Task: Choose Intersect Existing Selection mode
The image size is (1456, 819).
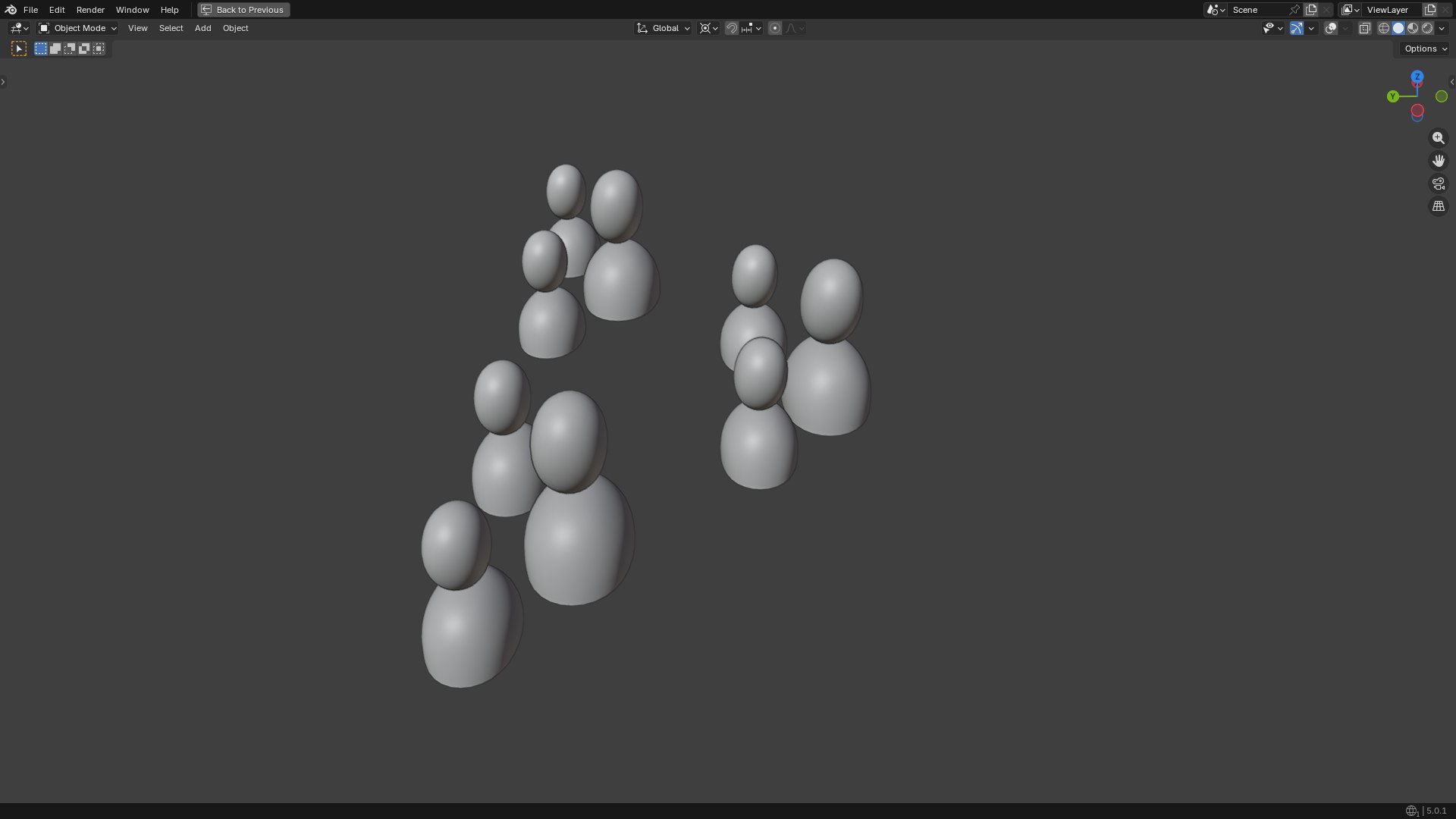Action: coord(99,49)
